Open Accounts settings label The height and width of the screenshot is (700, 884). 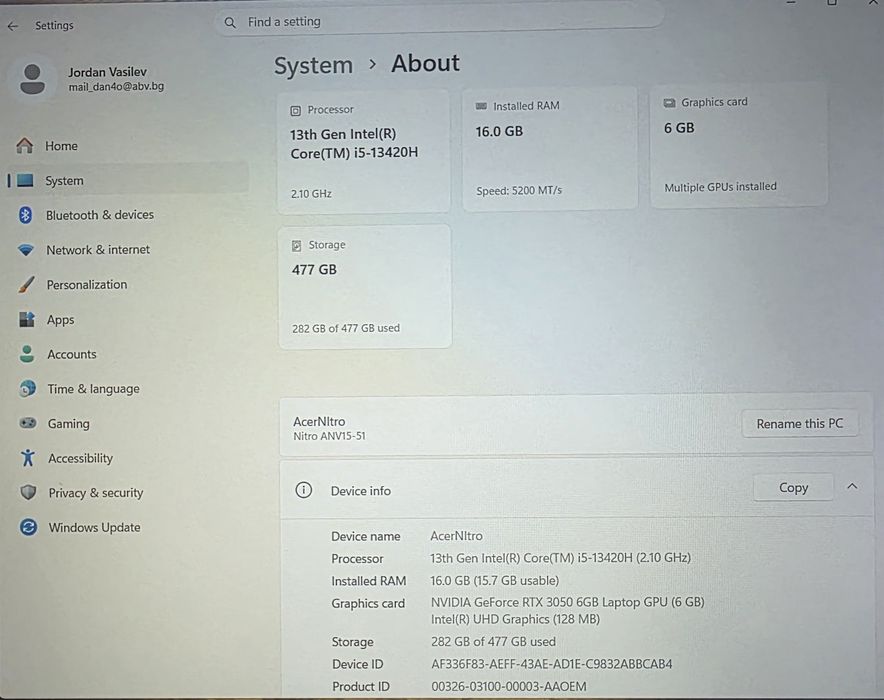(72, 354)
